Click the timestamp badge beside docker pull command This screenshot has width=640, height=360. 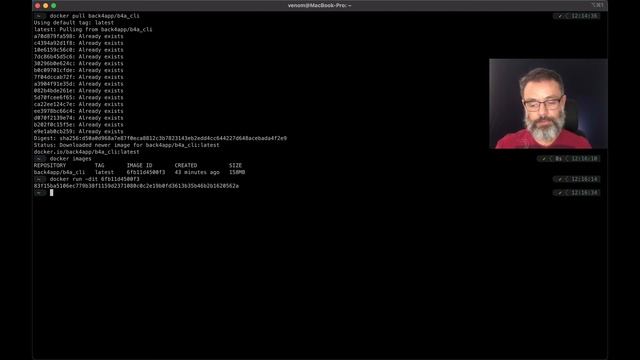coord(576,16)
